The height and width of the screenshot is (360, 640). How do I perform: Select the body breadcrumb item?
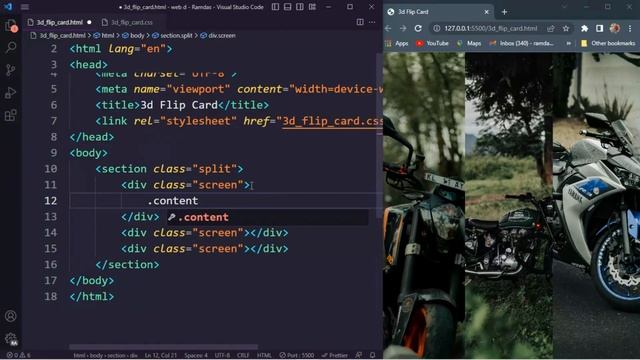(134, 36)
